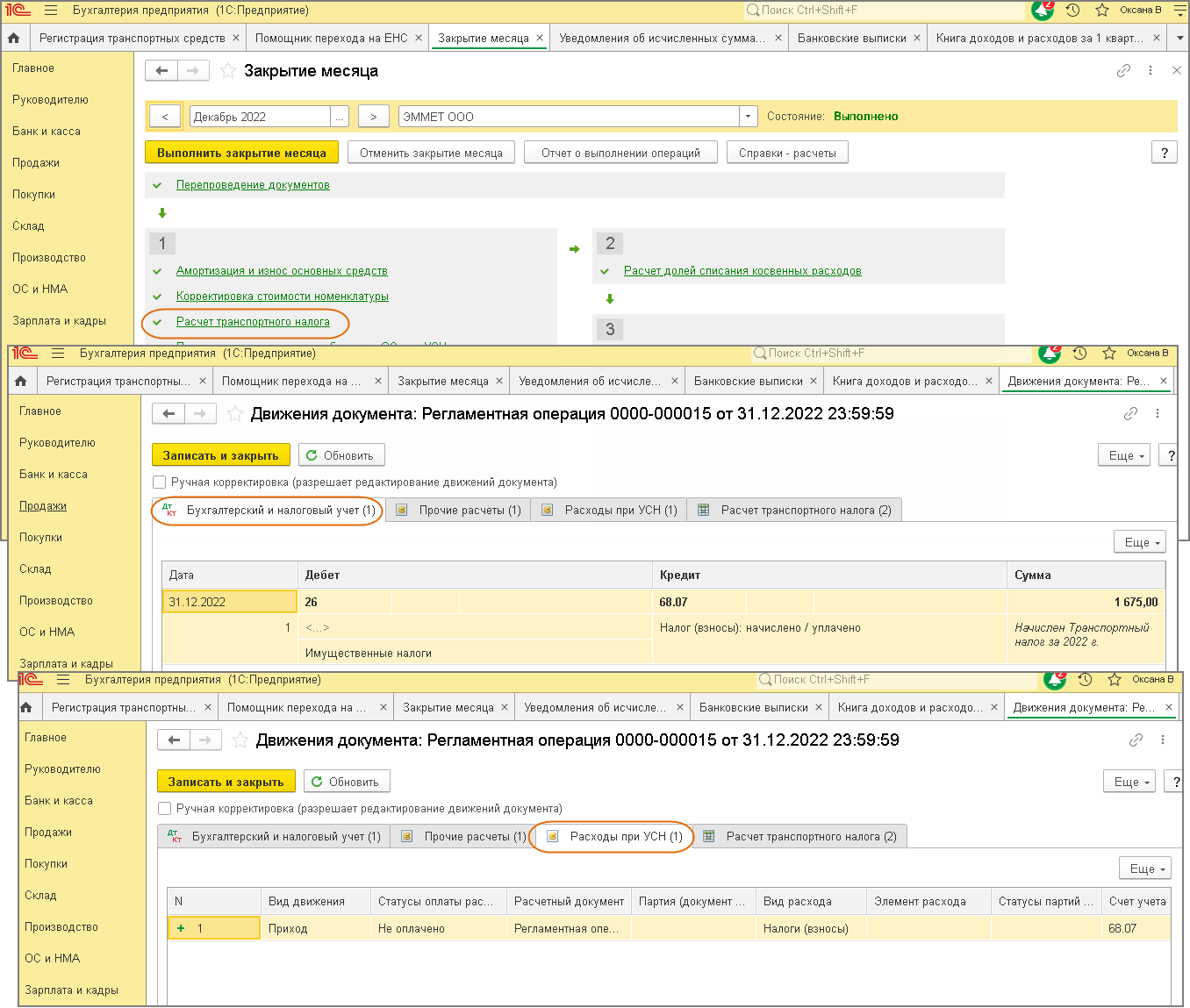Open history clock icon in top window
The width and height of the screenshot is (1190, 1008).
[x=1072, y=11]
